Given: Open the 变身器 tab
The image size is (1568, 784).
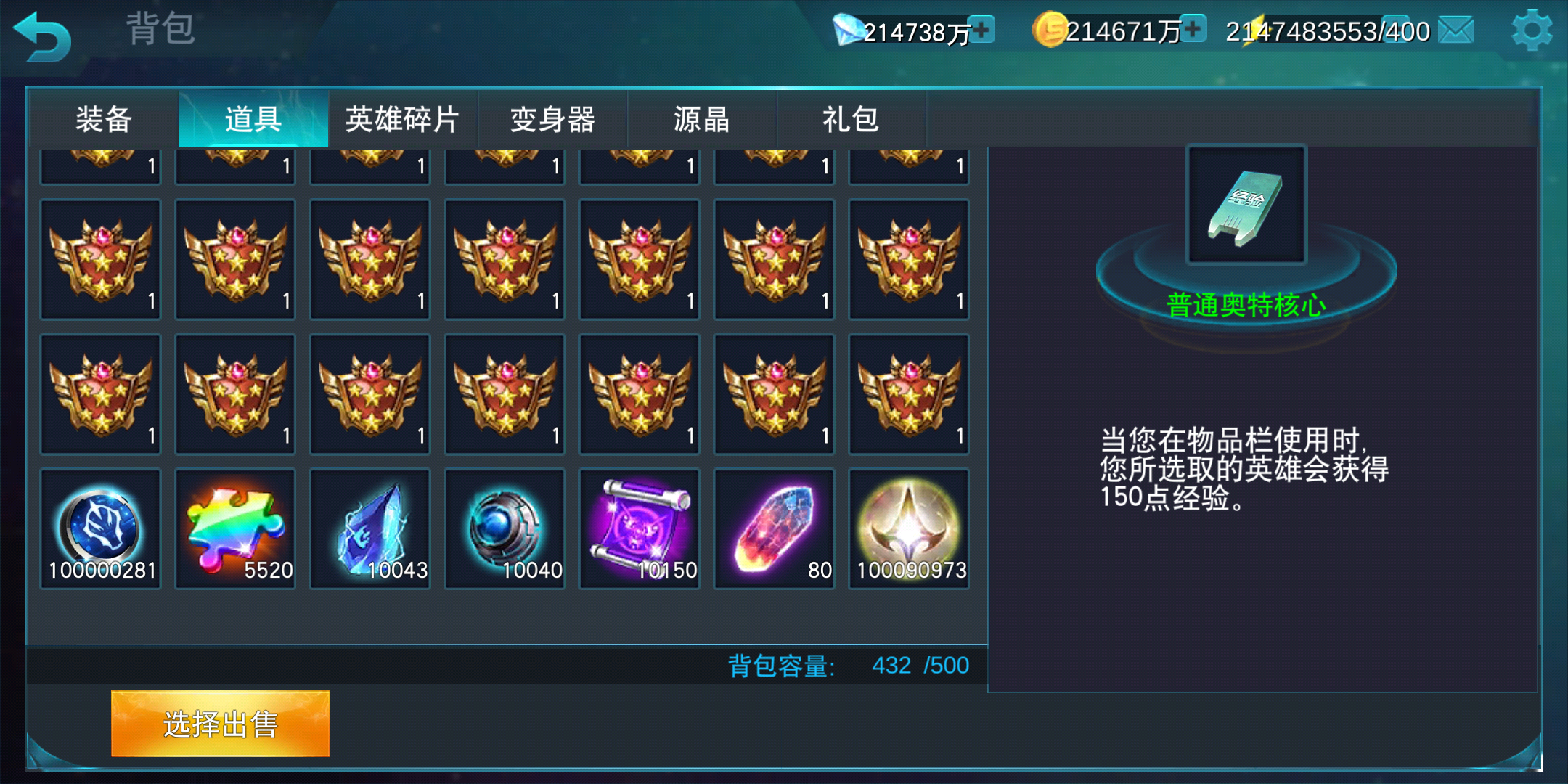Looking at the screenshot, I should pos(552,119).
